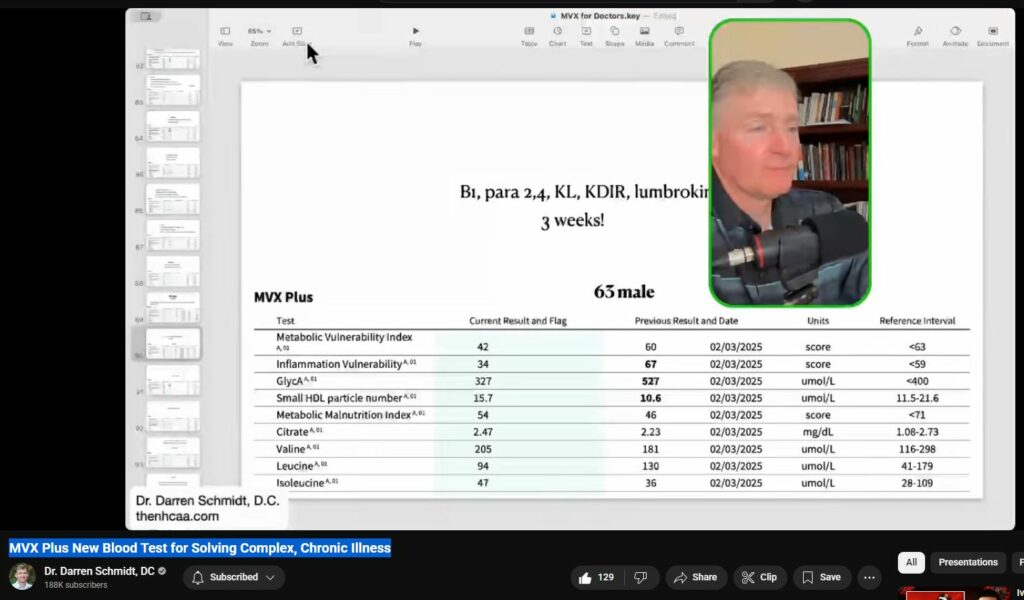The height and width of the screenshot is (600, 1024).
Task: Click the 'Metabolic Vulnerability Index' row label
Action: [x=344, y=338]
